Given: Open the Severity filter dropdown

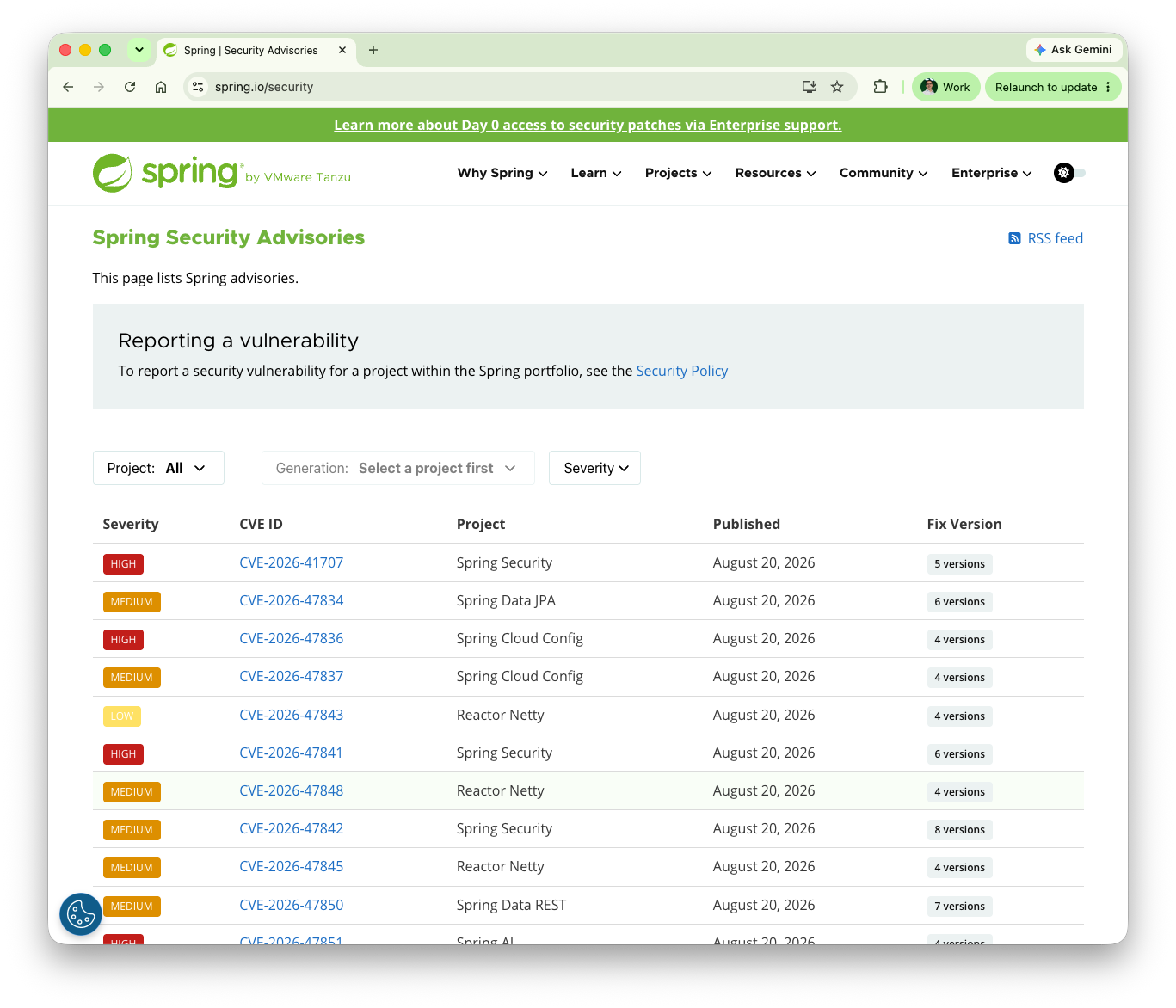Looking at the screenshot, I should 594,468.
